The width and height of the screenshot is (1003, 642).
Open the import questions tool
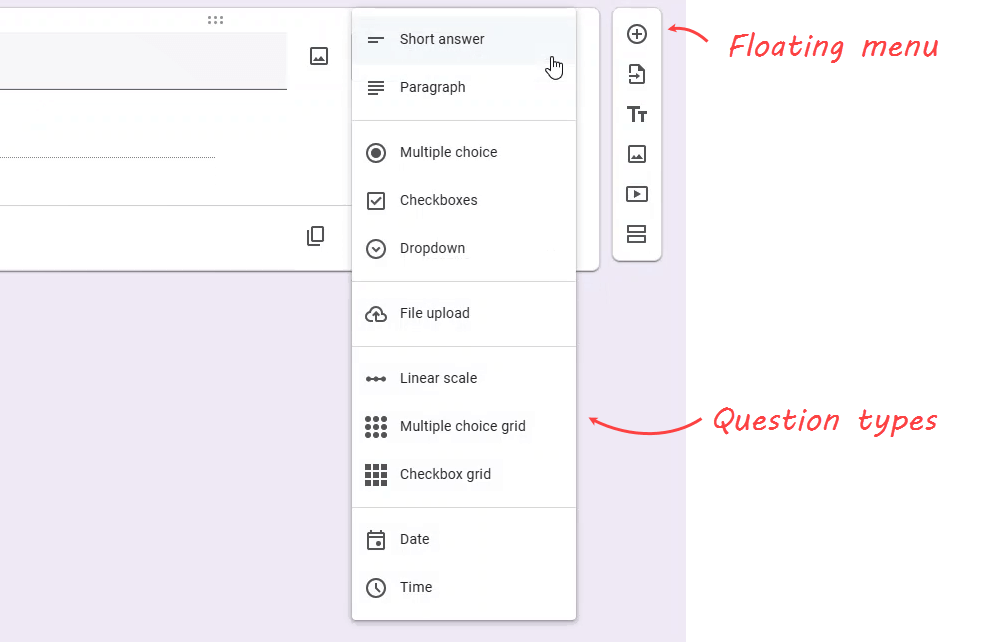637,74
